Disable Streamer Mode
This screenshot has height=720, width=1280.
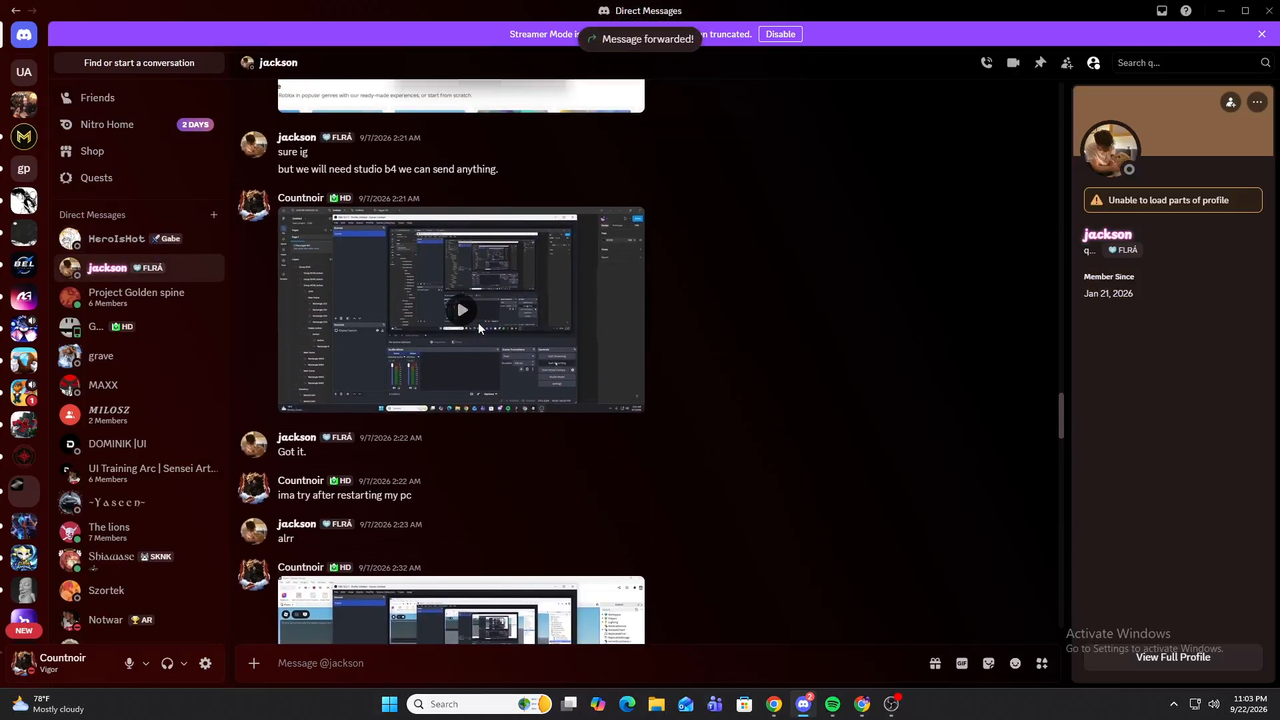tap(780, 34)
